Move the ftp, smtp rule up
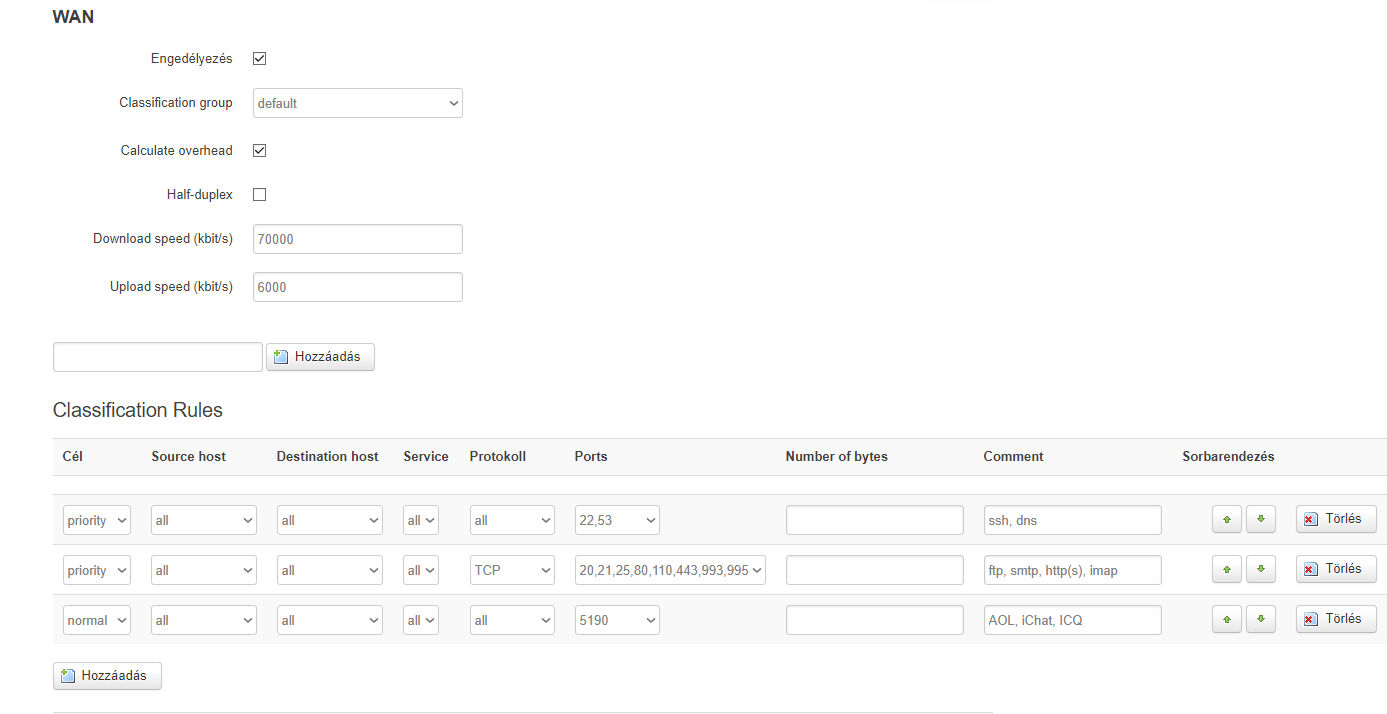 [x=1227, y=570]
